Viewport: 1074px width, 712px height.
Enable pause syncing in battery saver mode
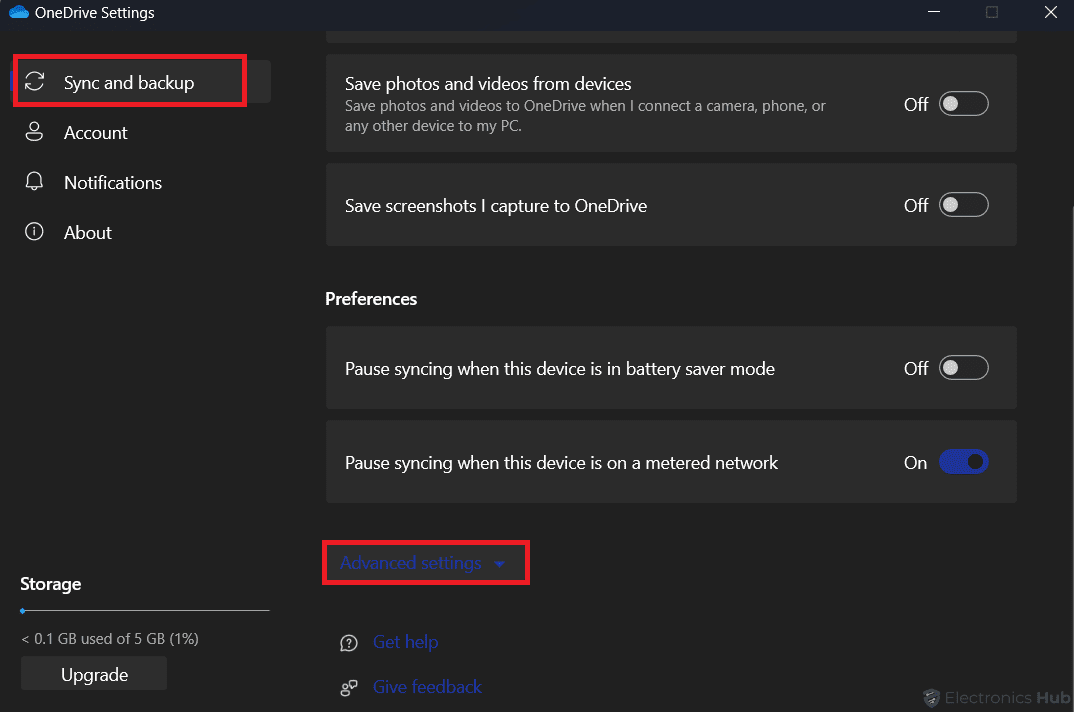pyautogui.click(x=963, y=367)
